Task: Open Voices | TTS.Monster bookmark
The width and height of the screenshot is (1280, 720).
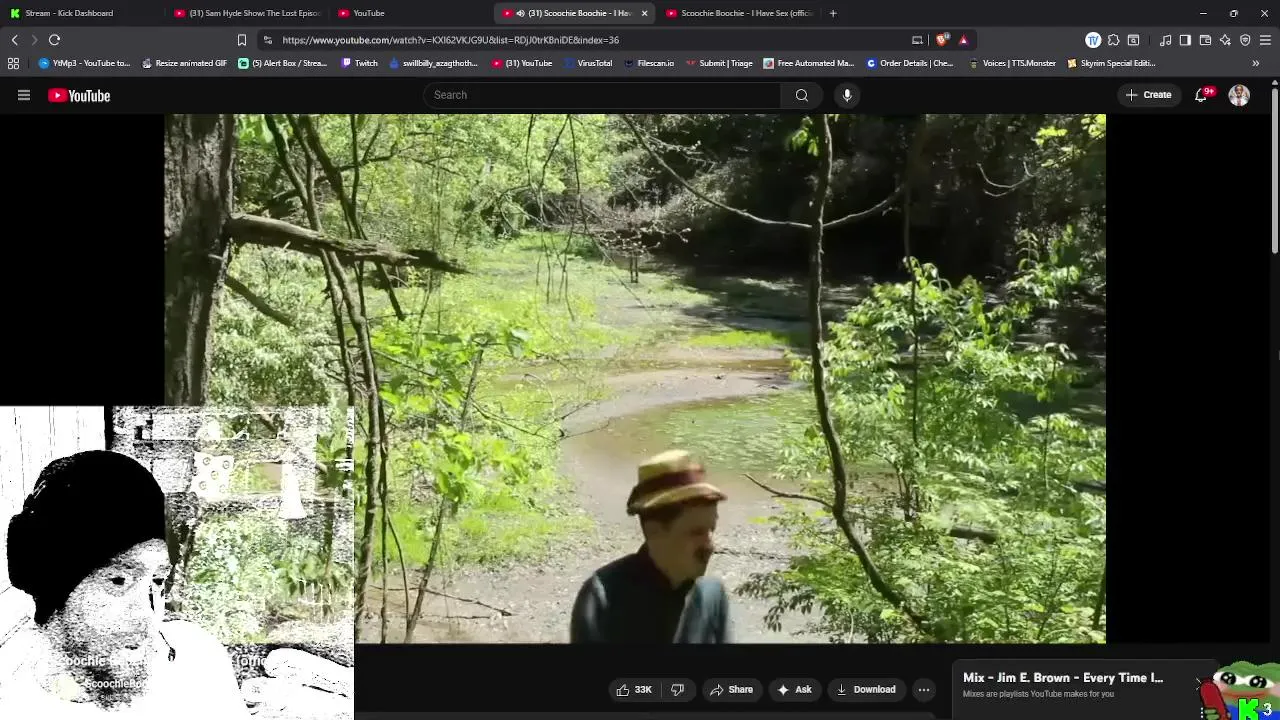Action: pos(1012,63)
